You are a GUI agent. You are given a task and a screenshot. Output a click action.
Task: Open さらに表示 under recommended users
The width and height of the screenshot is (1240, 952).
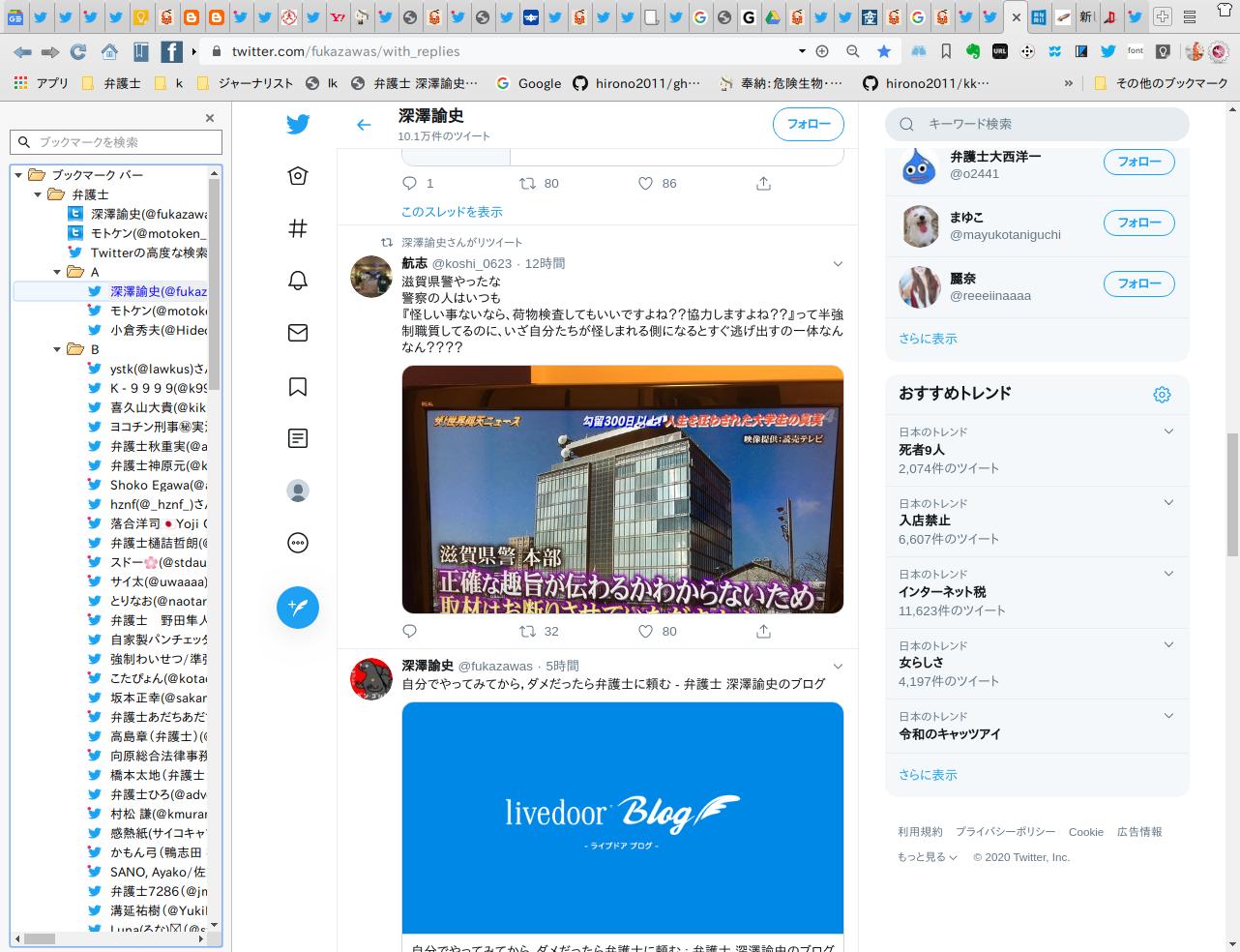click(x=928, y=339)
